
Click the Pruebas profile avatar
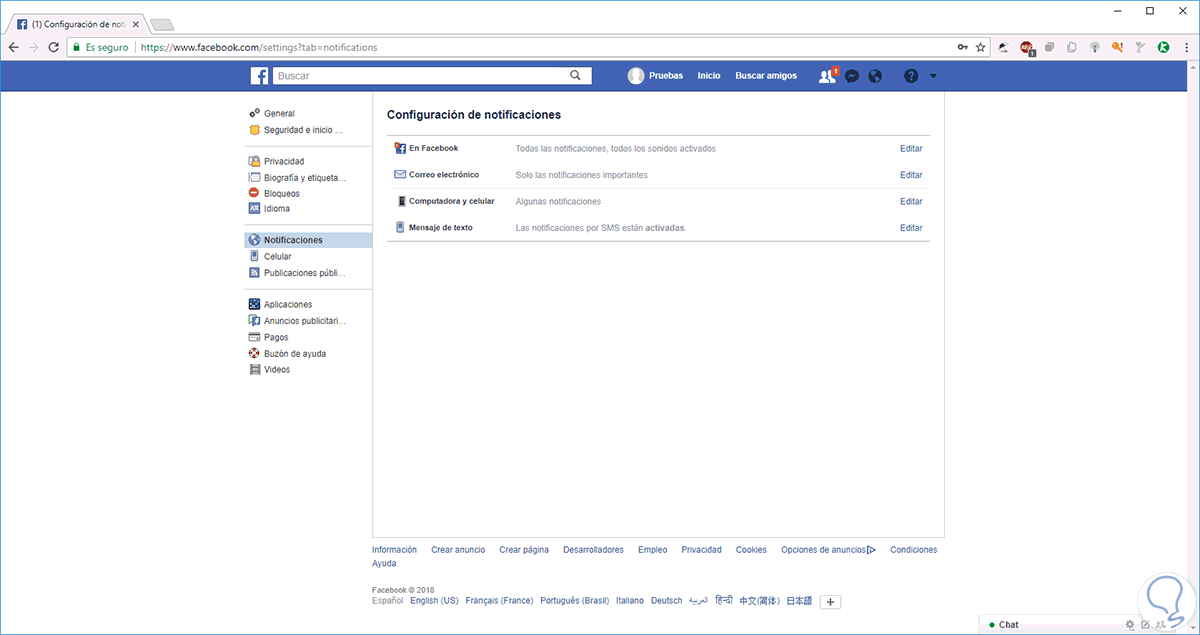[x=636, y=76]
